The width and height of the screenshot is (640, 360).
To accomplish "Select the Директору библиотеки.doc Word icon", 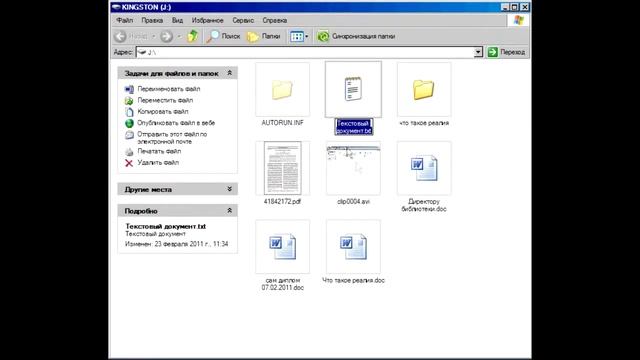I will (x=424, y=168).
